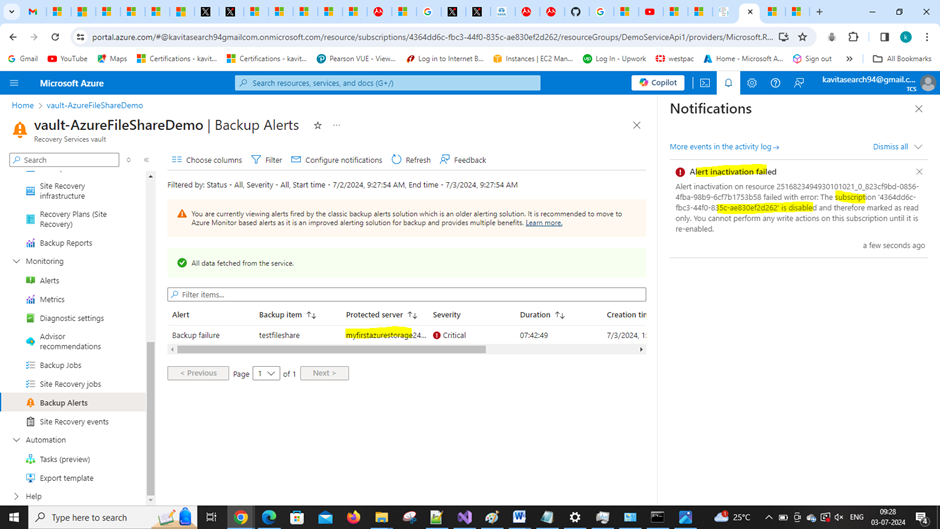Screen dimensions: 940x529
Task: Open Site Recovery infrastructure
Action: (62, 191)
